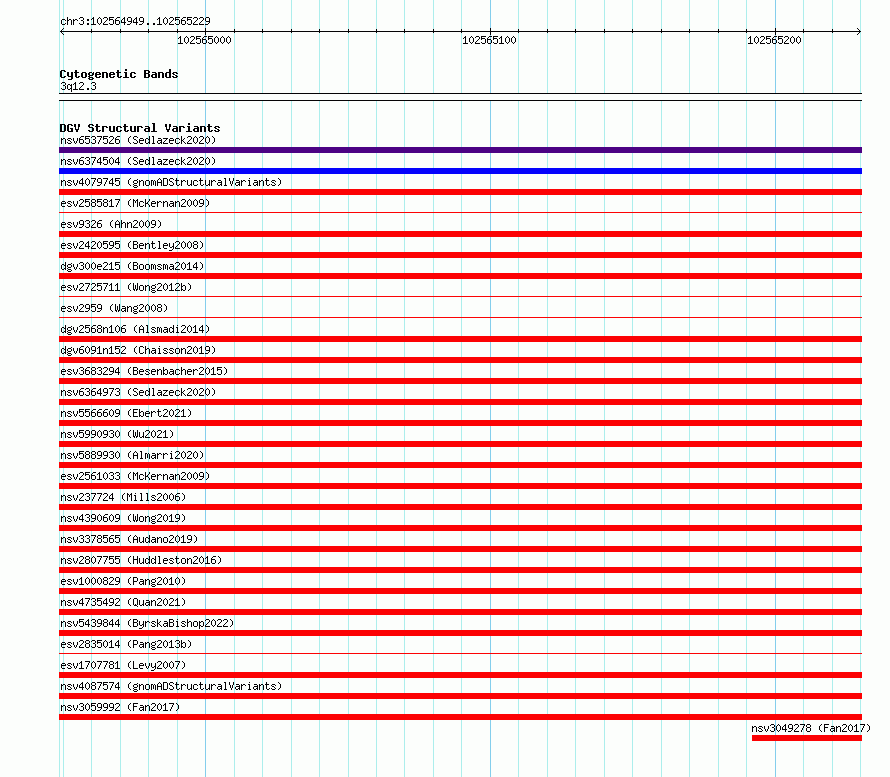Screen dimensions: 890x777
Task: Click nsv2807755 (Huddleston2016) label
Action: click(x=141, y=560)
